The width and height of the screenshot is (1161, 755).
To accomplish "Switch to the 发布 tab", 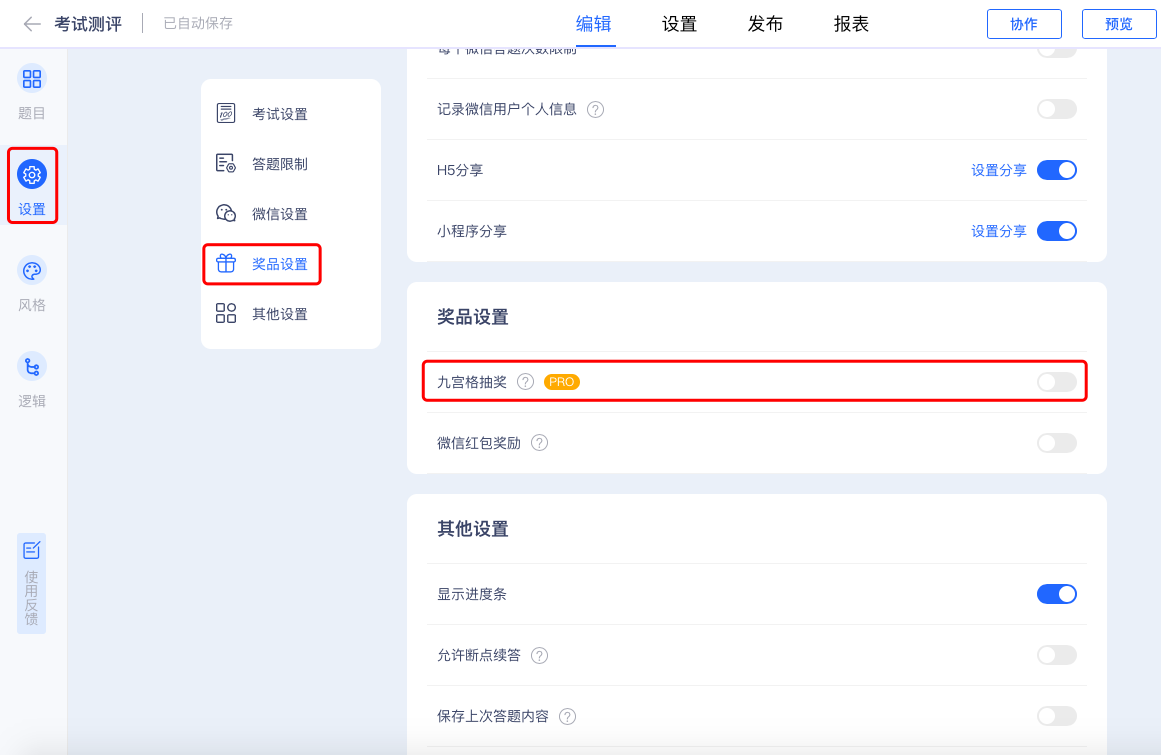I will [x=766, y=24].
